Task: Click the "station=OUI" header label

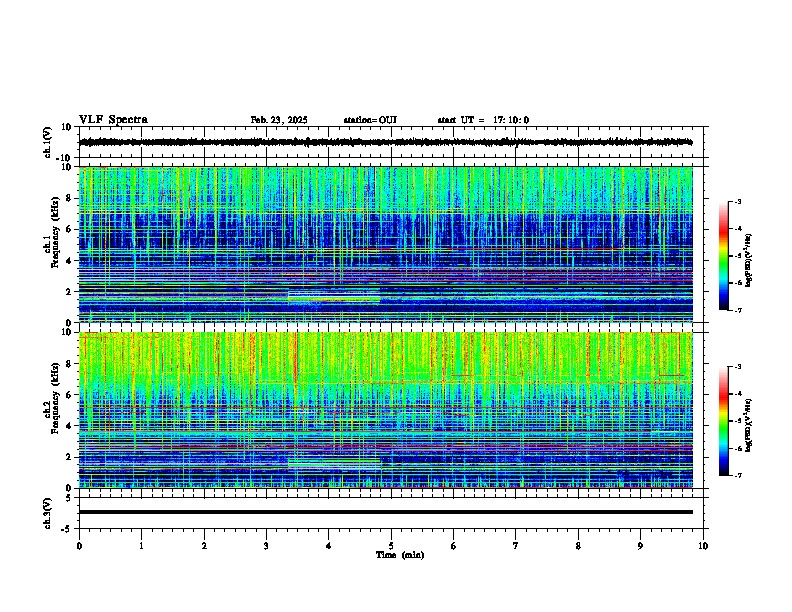Action: click(x=370, y=120)
